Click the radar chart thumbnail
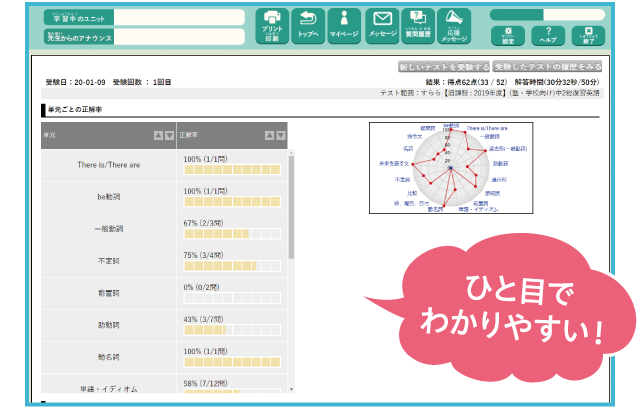Viewport: 640px width, 407px height. [451, 168]
